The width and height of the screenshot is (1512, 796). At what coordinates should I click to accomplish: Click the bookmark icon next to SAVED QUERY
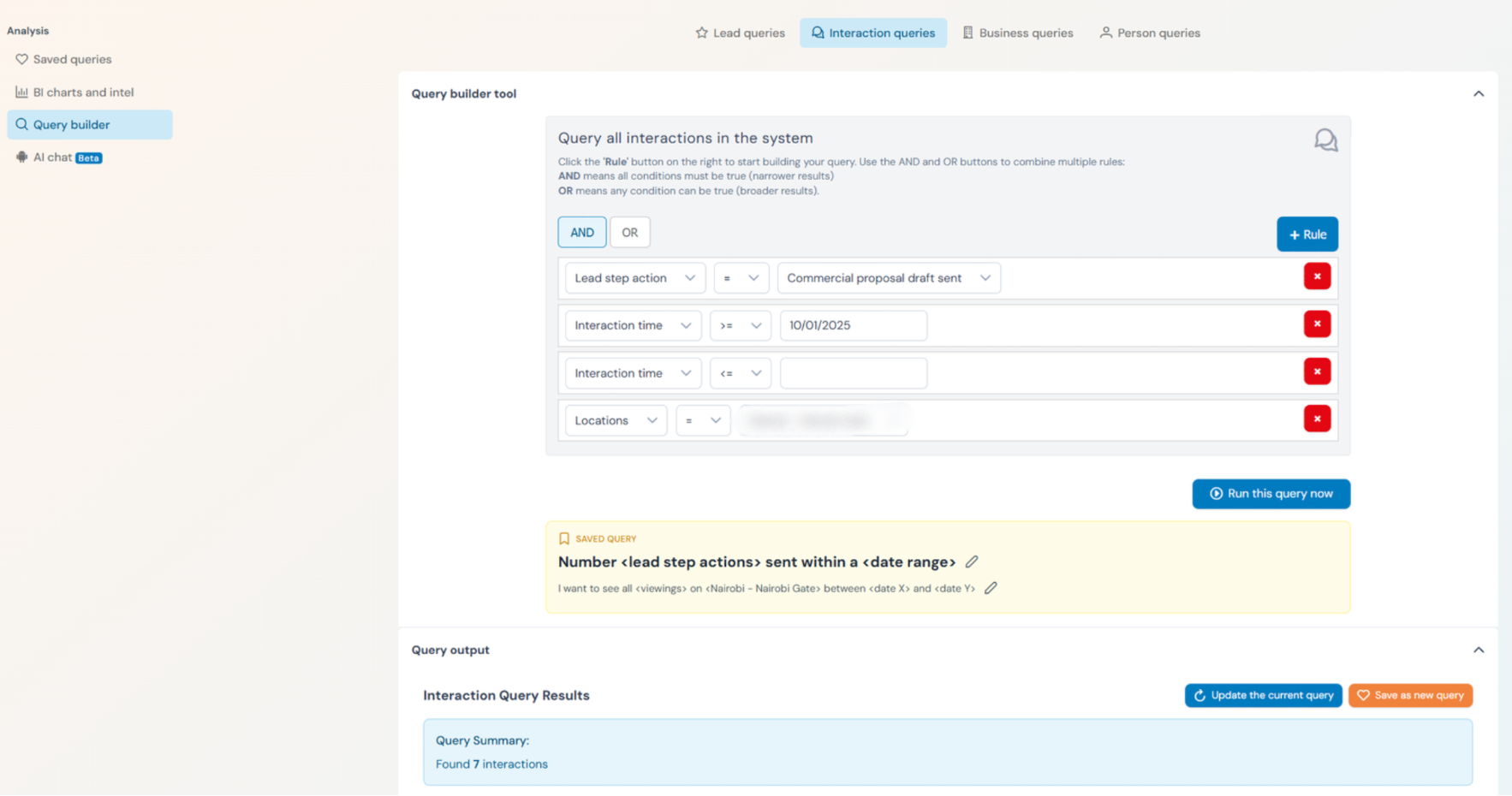pos(564,539)
